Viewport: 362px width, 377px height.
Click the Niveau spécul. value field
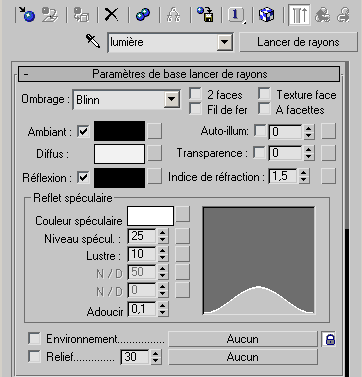(142, 236)
